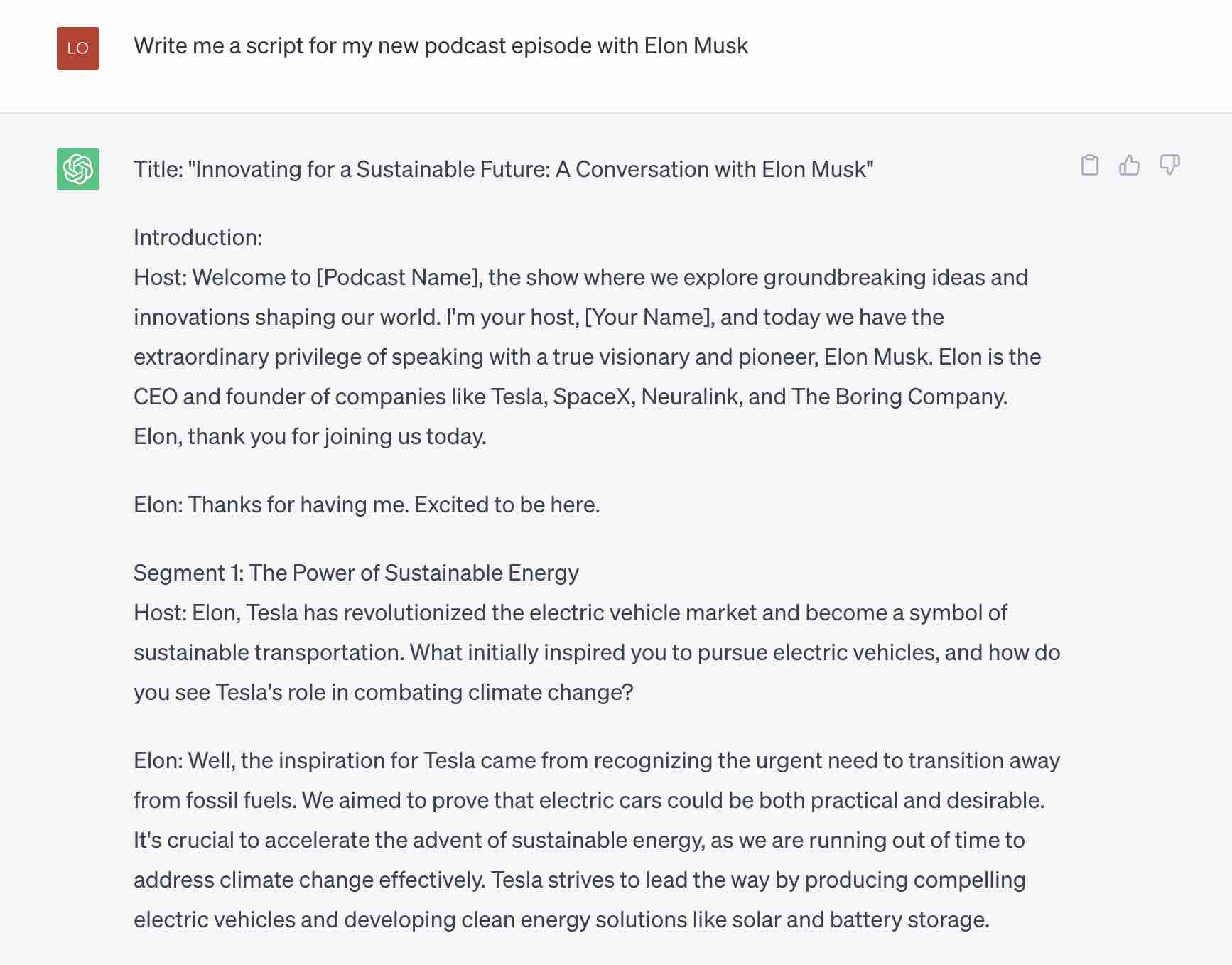The height and width of the screenshot is (965, 1232).
Task: Click Elon's first reply line
Action: [367, 505]
